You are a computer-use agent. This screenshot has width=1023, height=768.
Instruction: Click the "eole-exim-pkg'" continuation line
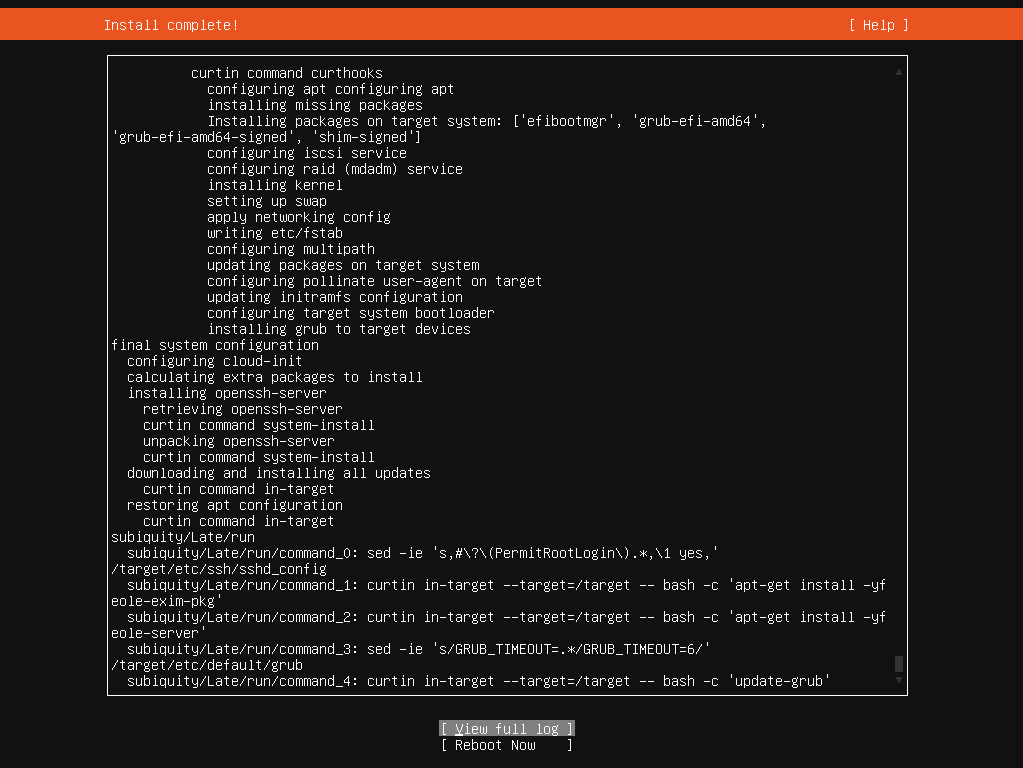(166, 600)
